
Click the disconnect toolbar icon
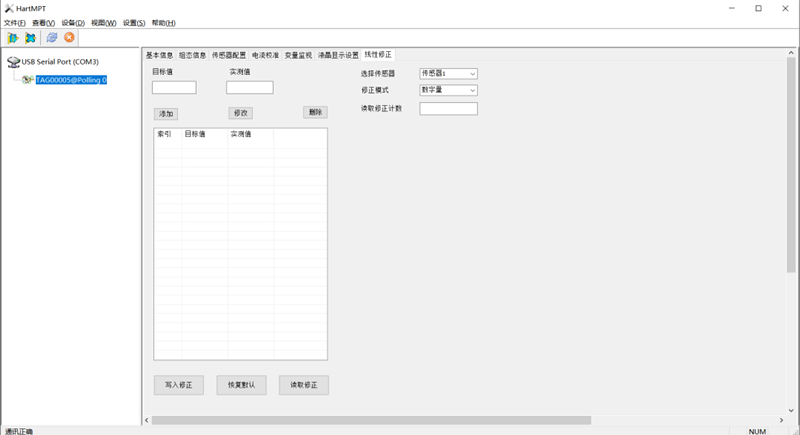pos(31,38)
